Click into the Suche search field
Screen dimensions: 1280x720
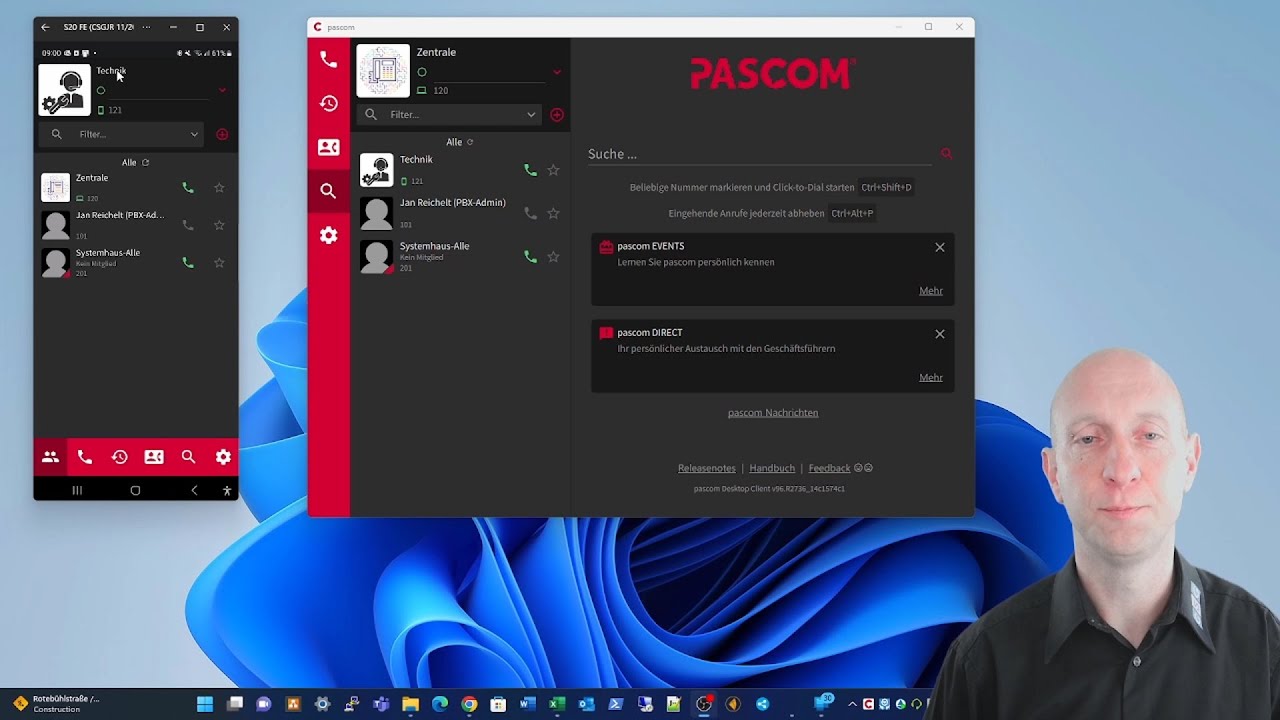point(762,154)
